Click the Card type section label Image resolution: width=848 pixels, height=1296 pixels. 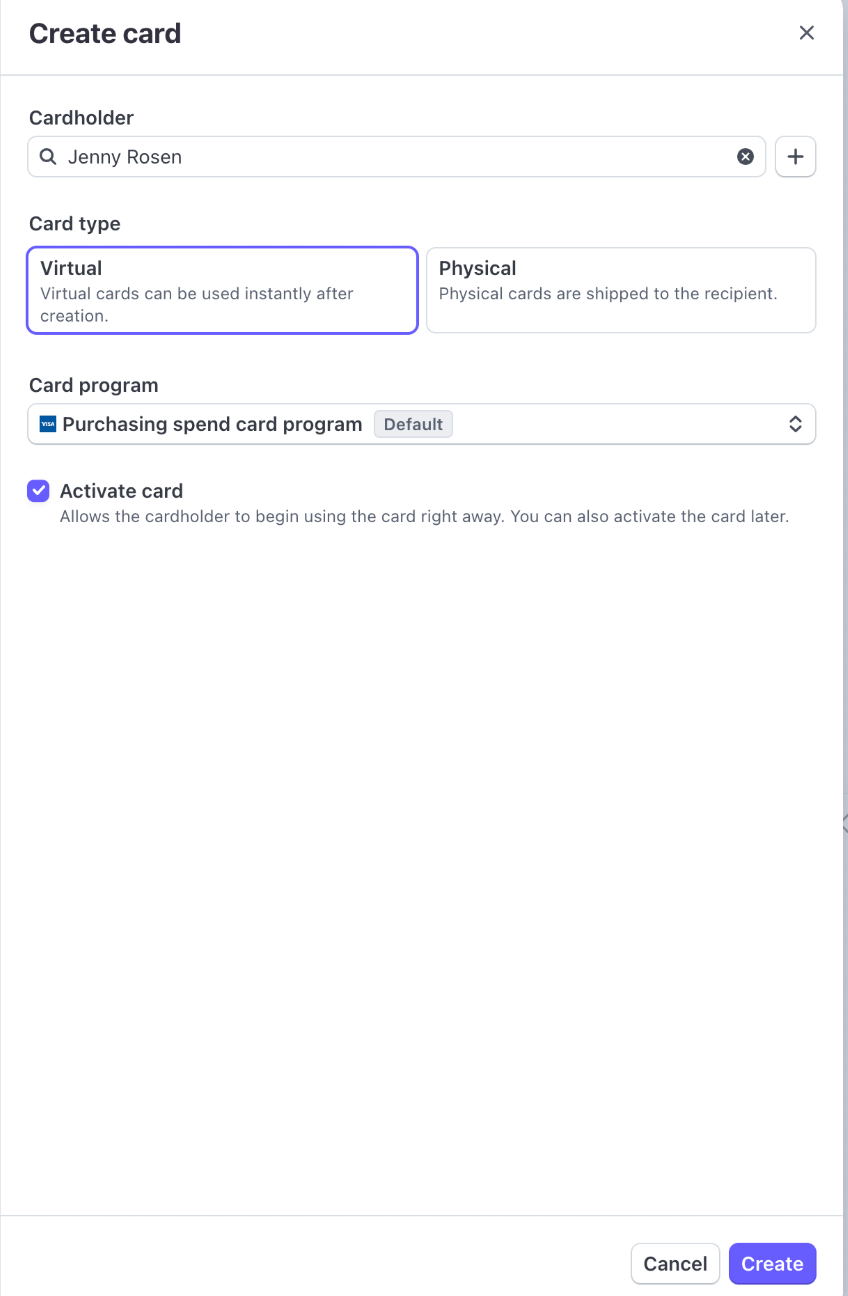coord(75,224)
